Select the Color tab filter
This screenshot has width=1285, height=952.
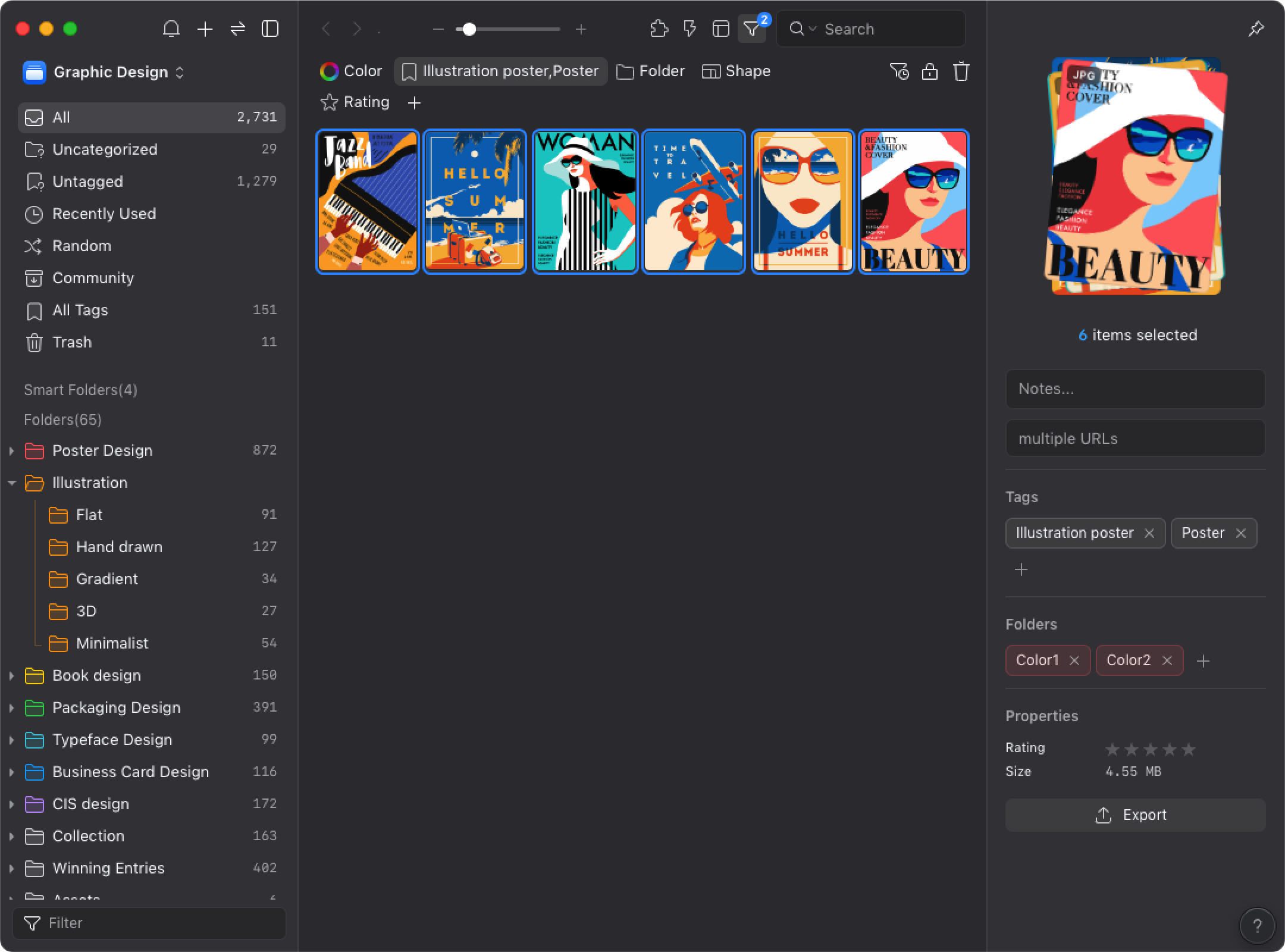click(x=351, y=71)
